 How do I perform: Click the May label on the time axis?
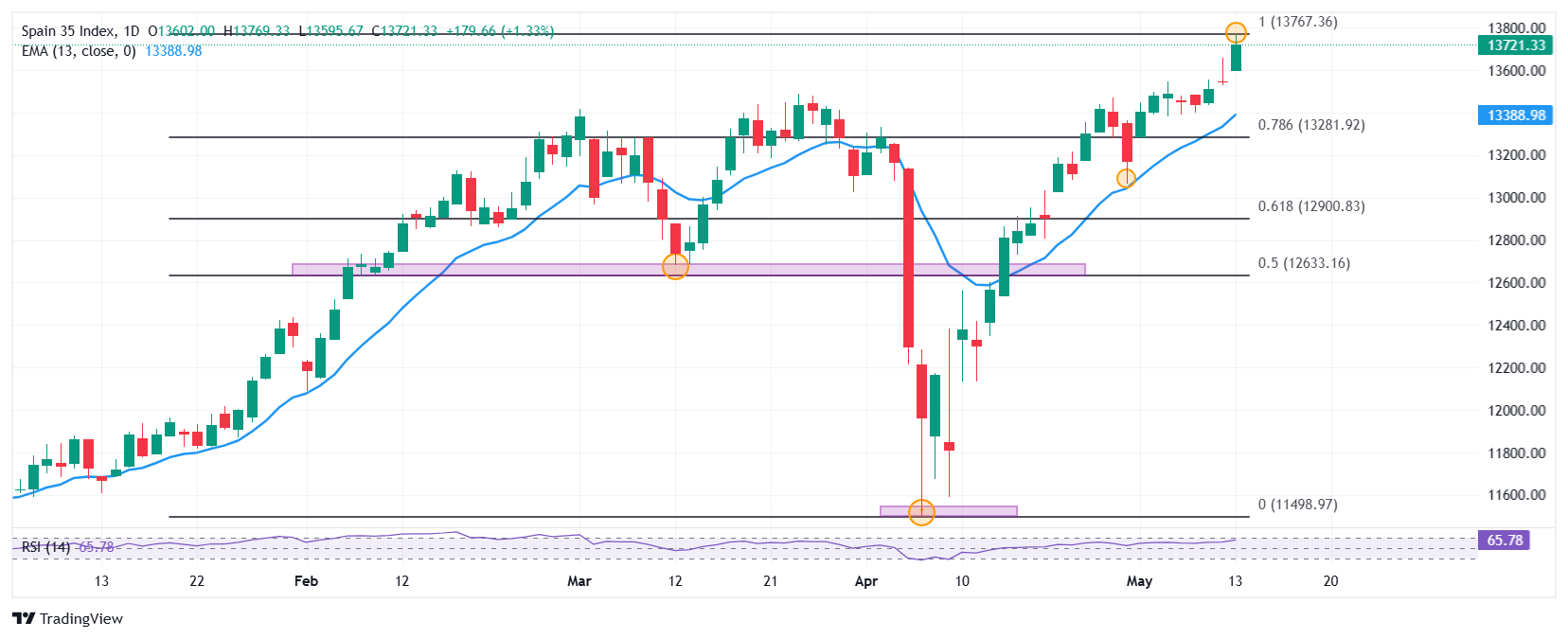(1139, 581)
